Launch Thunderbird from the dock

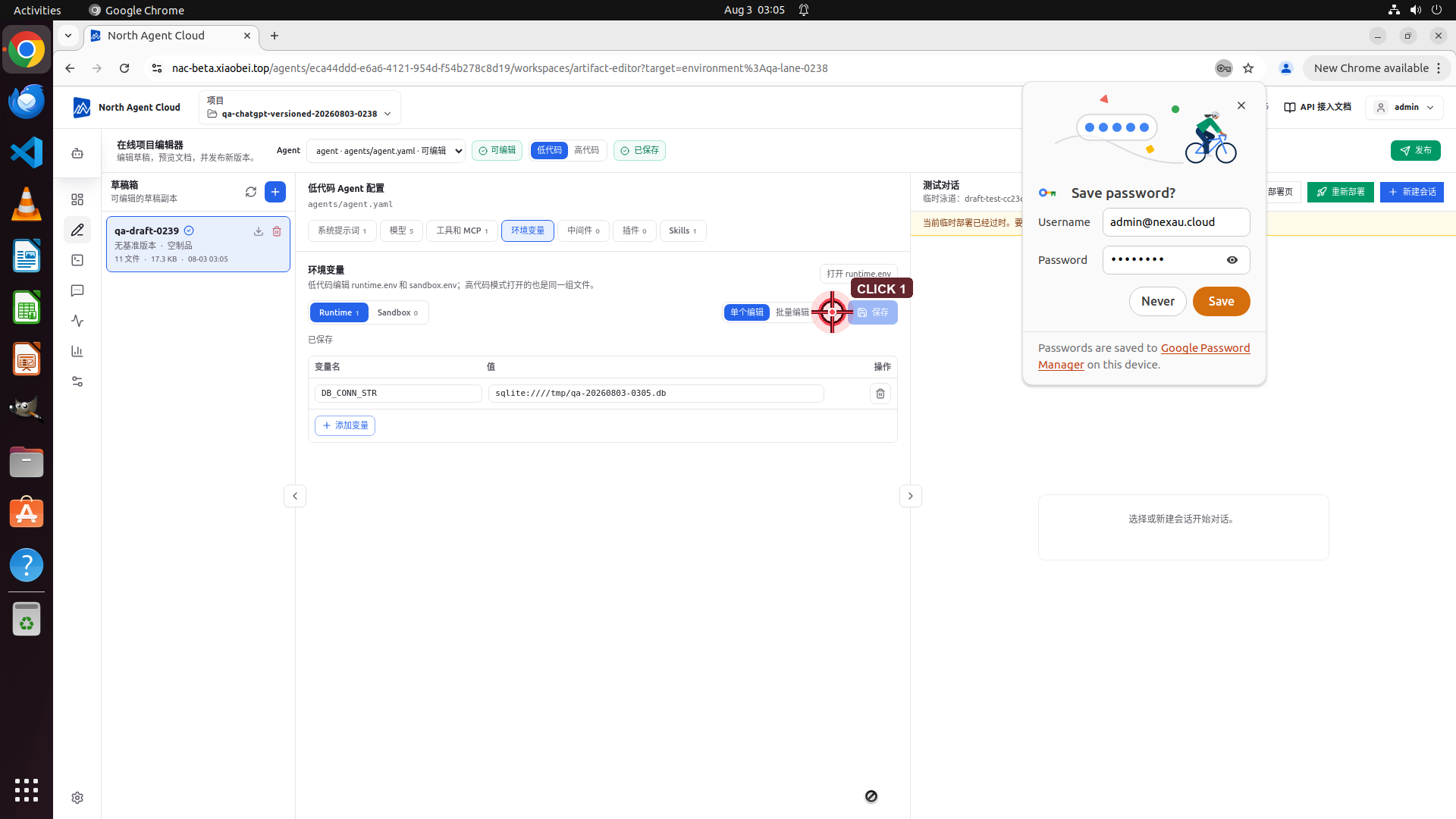click(x=27, y=101)
